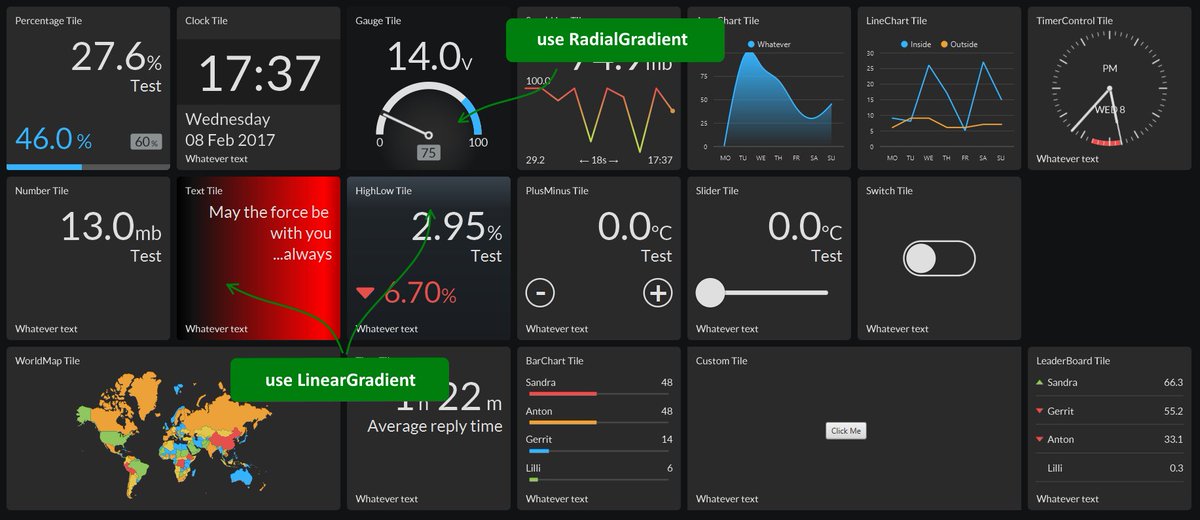Click the red down arrow beside Gerrit in LeaderBoard
The width and height of the screenshot is (1200, 520).
tap(1040, 411)
